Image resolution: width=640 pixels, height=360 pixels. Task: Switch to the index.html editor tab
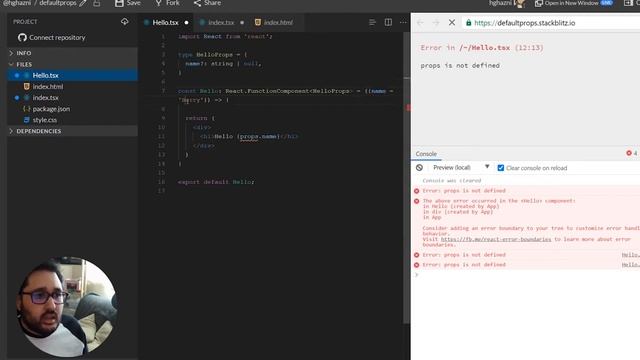coord(278,22)
